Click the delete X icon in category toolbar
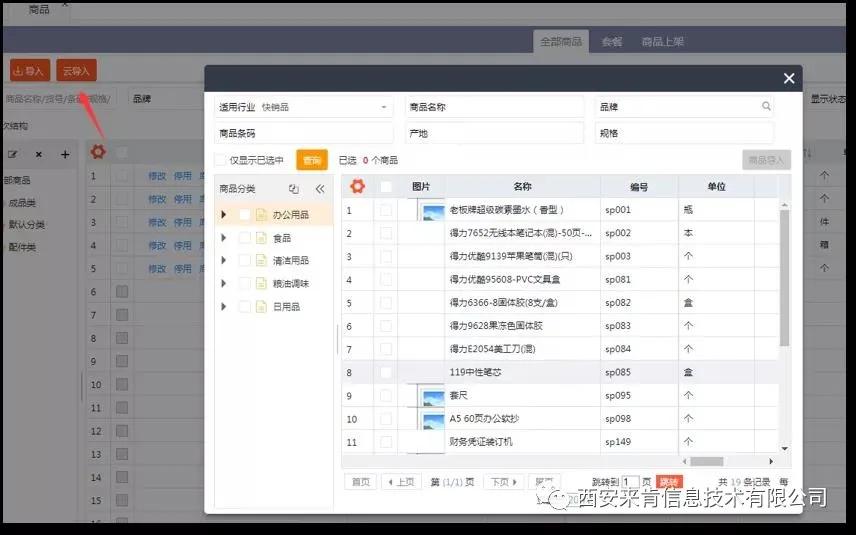The width and height of the screenshot is (856, 535). pos(39,154)
